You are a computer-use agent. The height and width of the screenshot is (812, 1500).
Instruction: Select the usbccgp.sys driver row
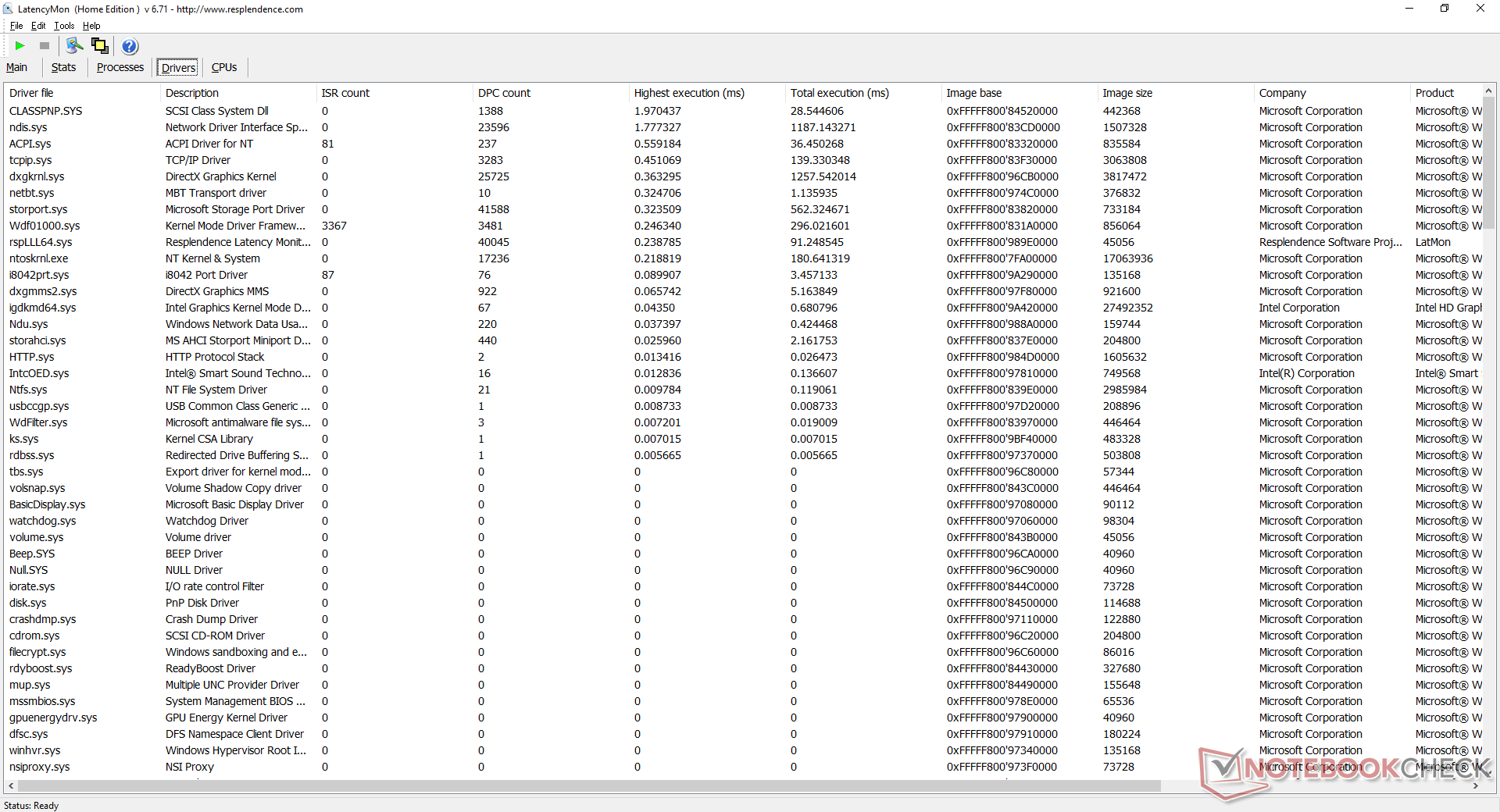pyautogui.click(x=743, y=406)
